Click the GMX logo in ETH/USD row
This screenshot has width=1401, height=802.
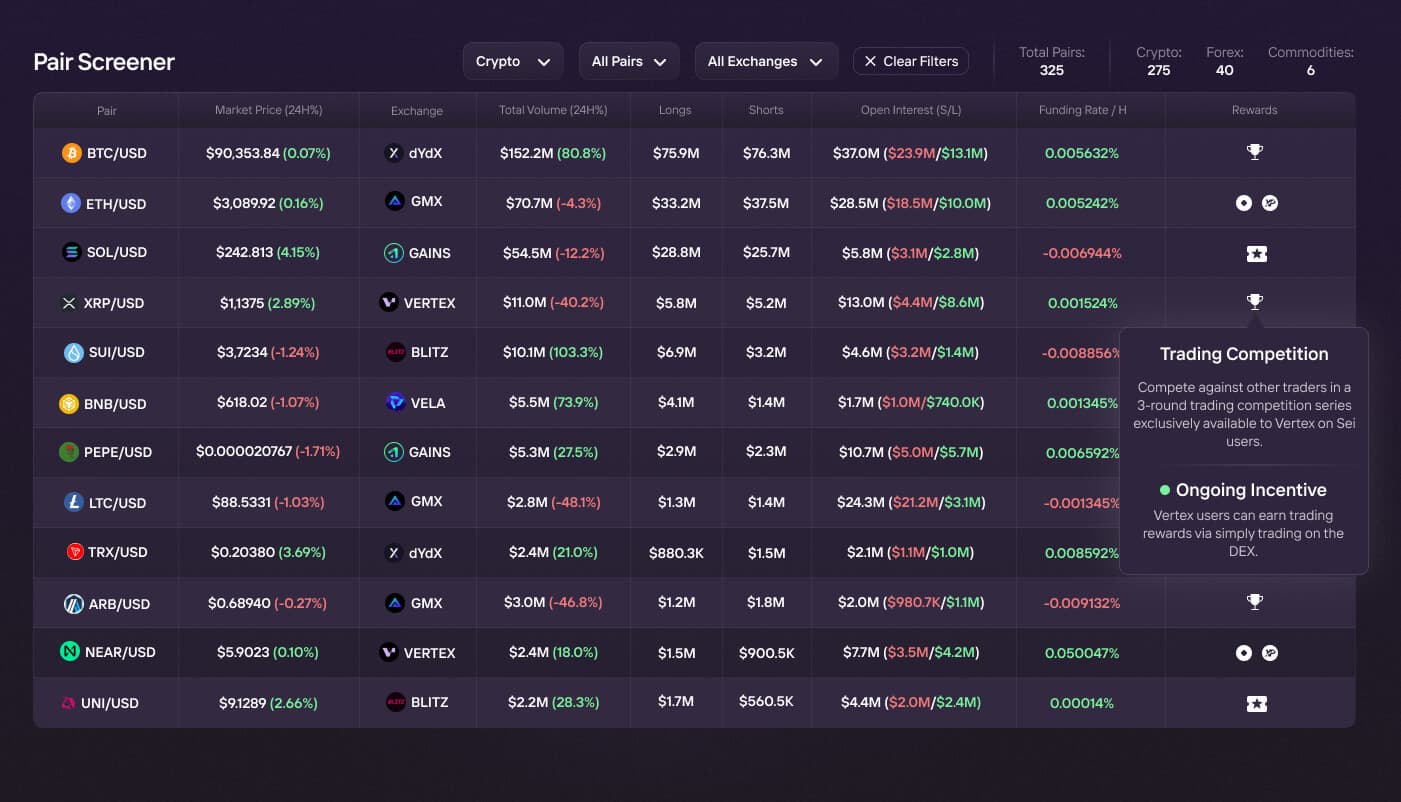tap(395, 201)
